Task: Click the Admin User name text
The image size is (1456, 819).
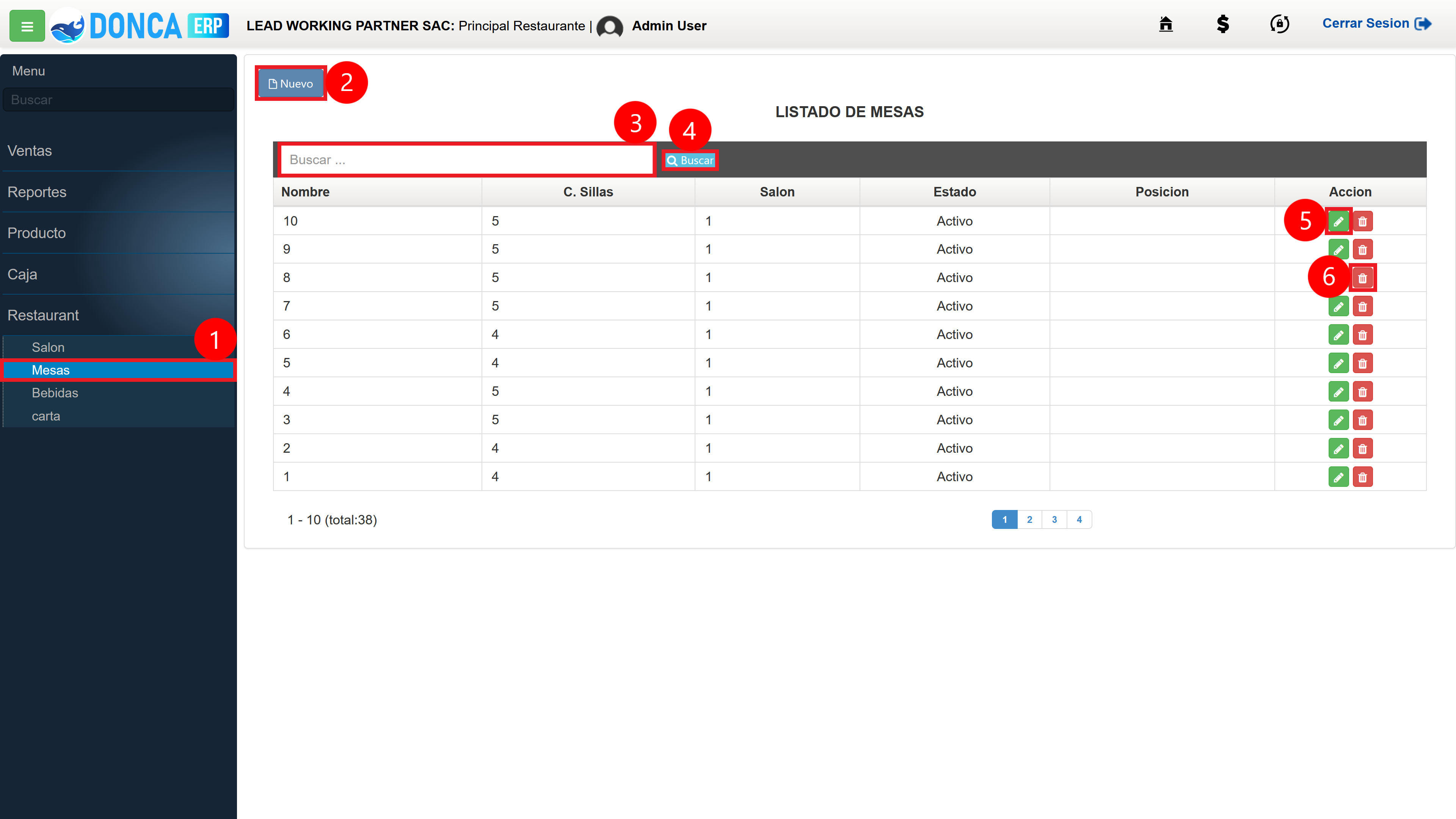Action: coord(669,26)
